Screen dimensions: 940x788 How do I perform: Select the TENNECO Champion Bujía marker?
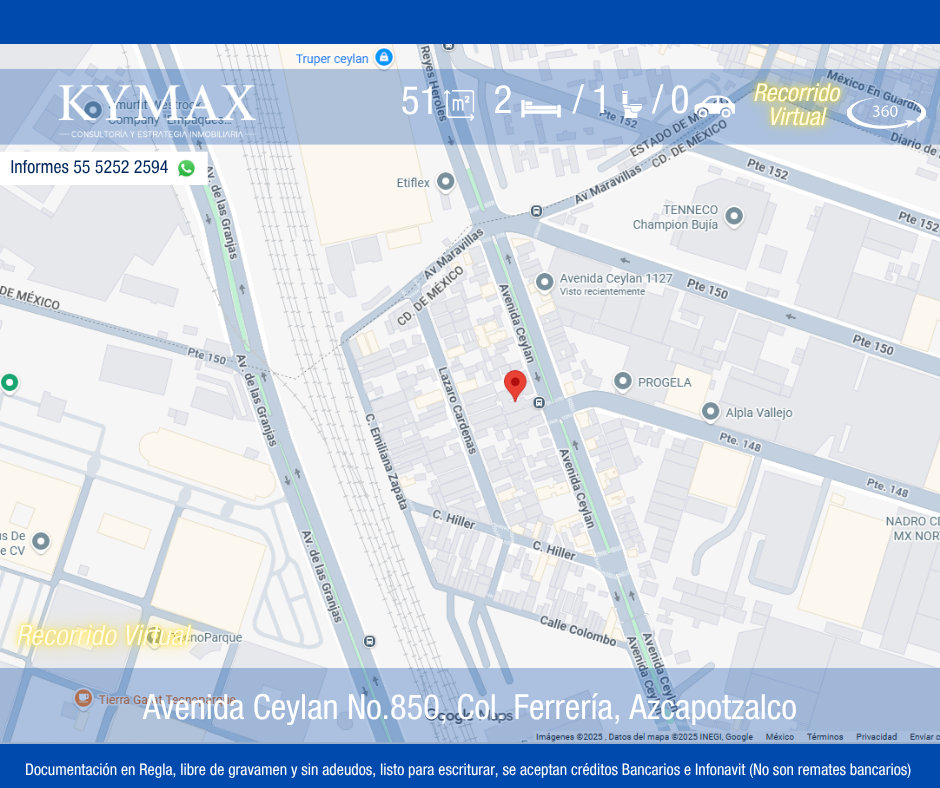734,216
